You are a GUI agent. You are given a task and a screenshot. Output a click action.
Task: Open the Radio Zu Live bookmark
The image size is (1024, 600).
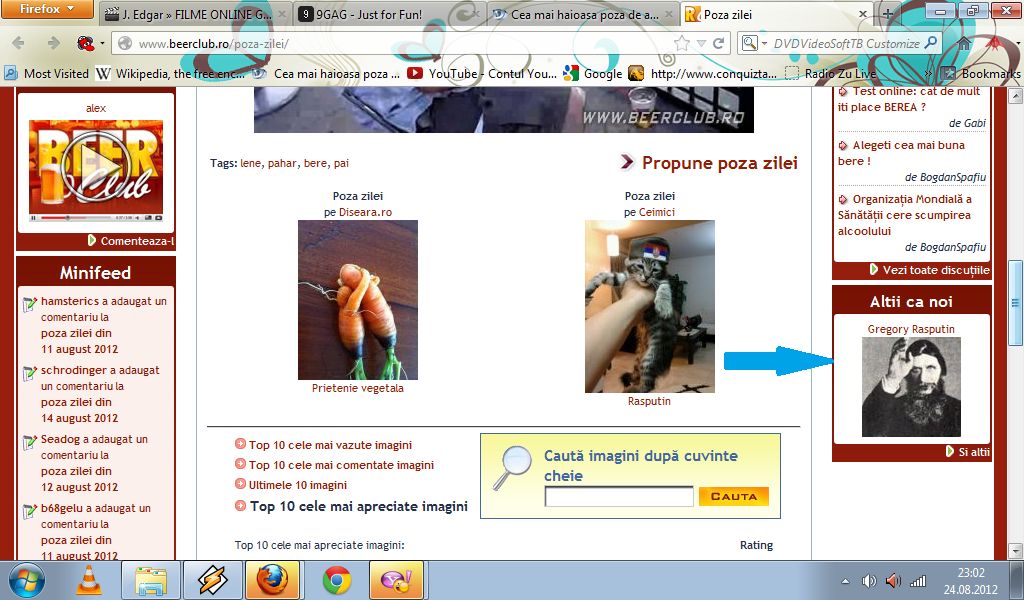tap(830, 73)
